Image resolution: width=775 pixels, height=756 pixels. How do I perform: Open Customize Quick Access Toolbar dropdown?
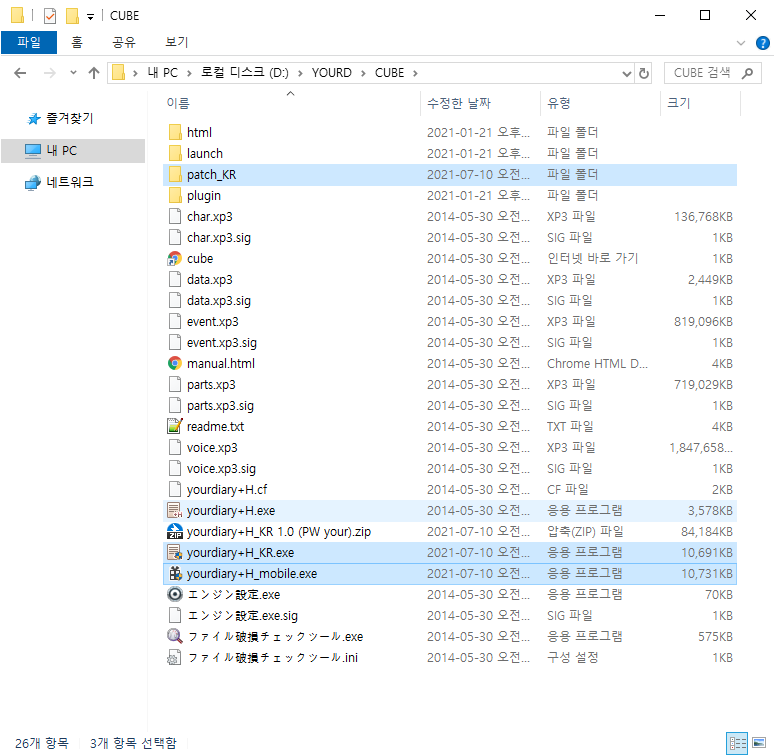(90, 17)
